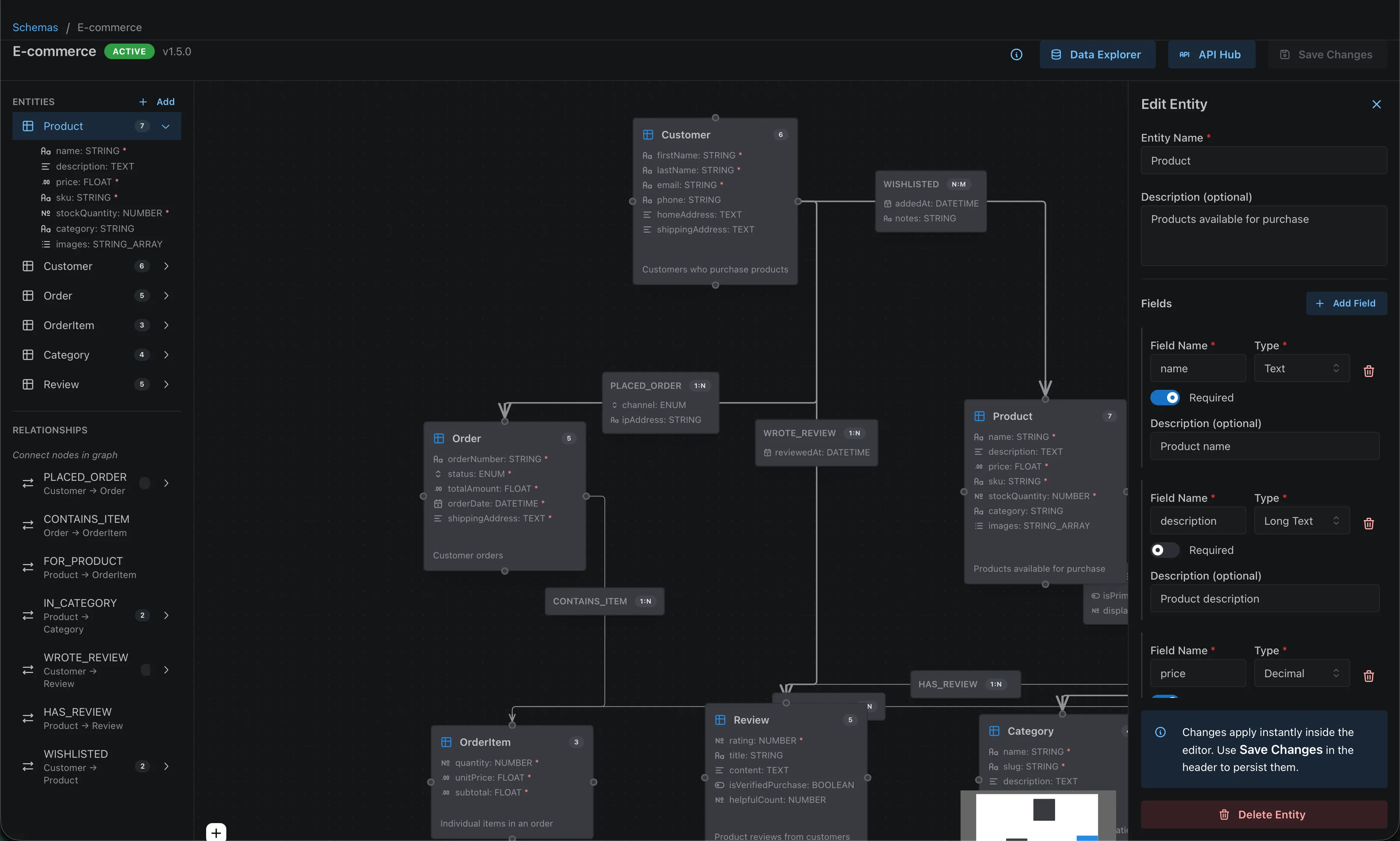The height and width of the screenshot is (841, 1400).
Task: Click the Customer node's table icon in canvas
Action: pos(647,135)
